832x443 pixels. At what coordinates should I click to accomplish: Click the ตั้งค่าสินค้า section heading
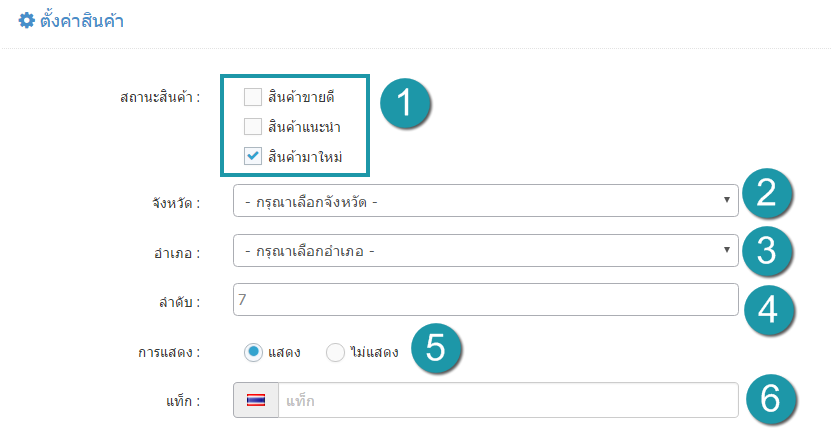pyautogui.click(x=82, y=21)
